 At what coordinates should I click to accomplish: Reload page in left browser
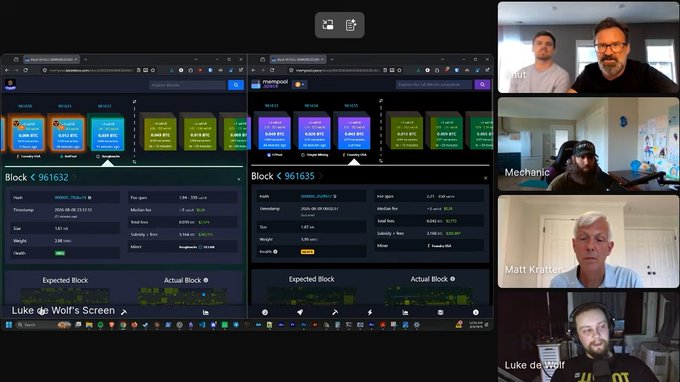(x=26, y=70)
